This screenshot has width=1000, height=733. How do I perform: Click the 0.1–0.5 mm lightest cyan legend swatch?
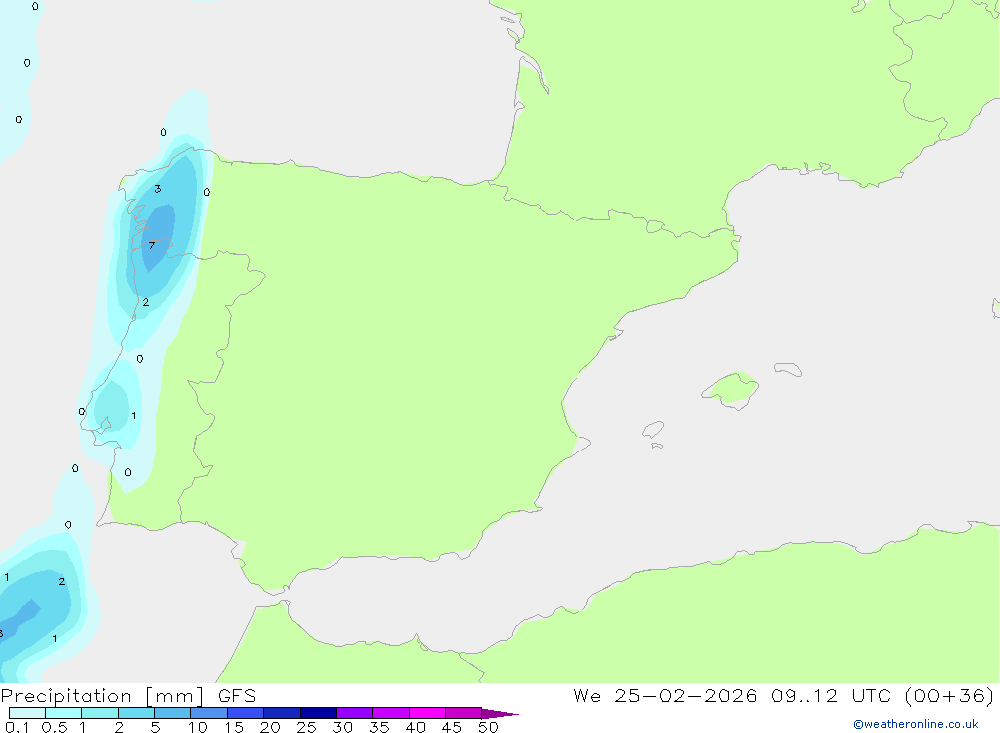(x=27, y=713)
